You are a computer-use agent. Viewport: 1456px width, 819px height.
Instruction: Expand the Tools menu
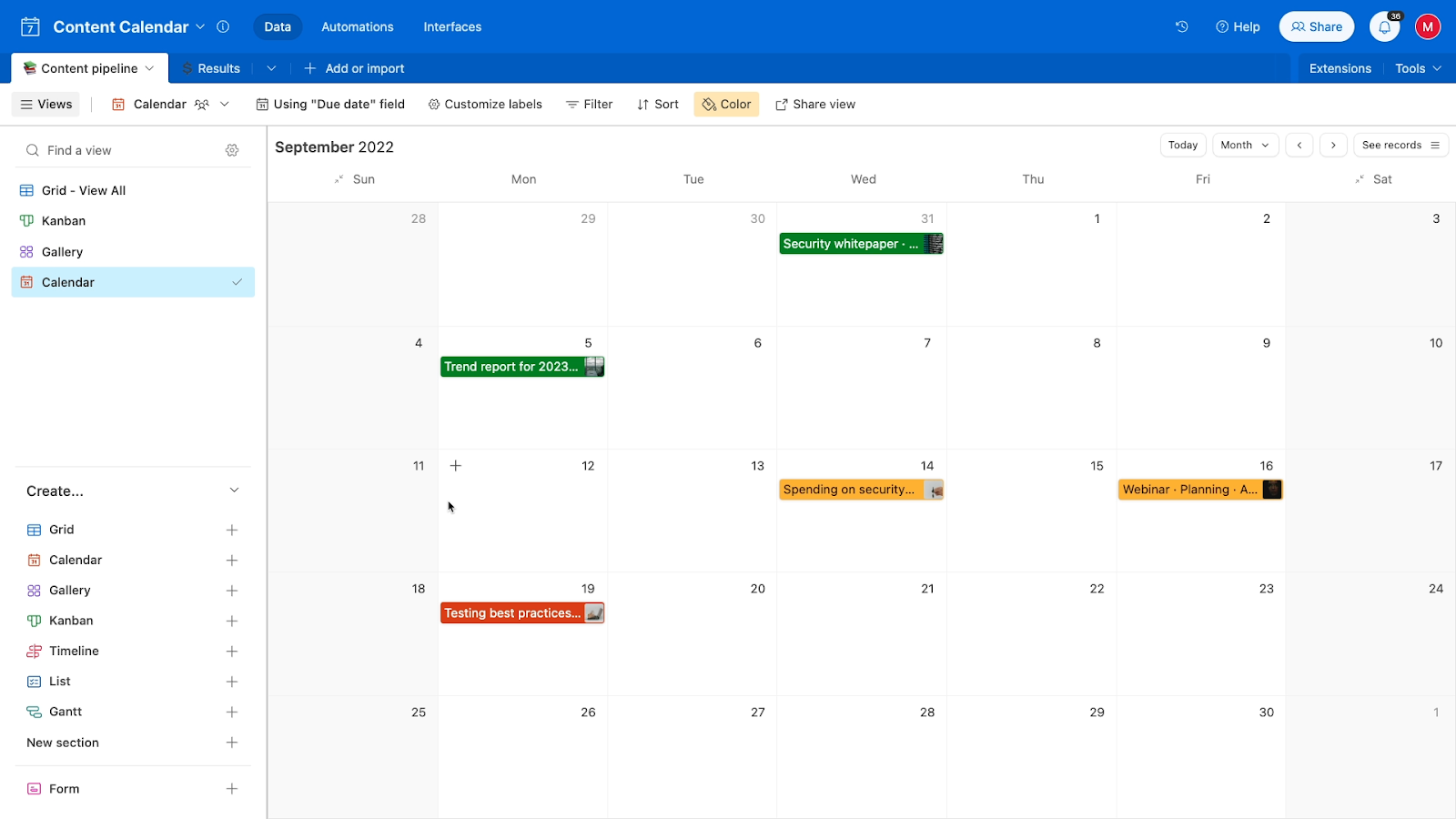1419,68
